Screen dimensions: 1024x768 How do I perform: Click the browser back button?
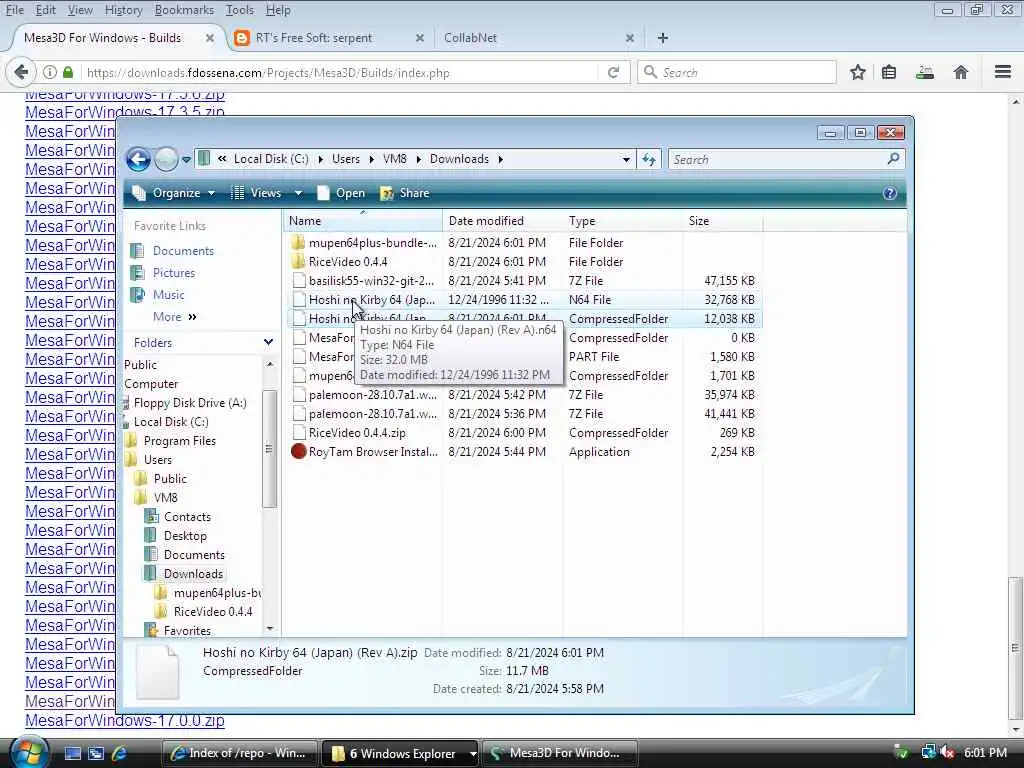pyautogui.click(x=21, y=72)
